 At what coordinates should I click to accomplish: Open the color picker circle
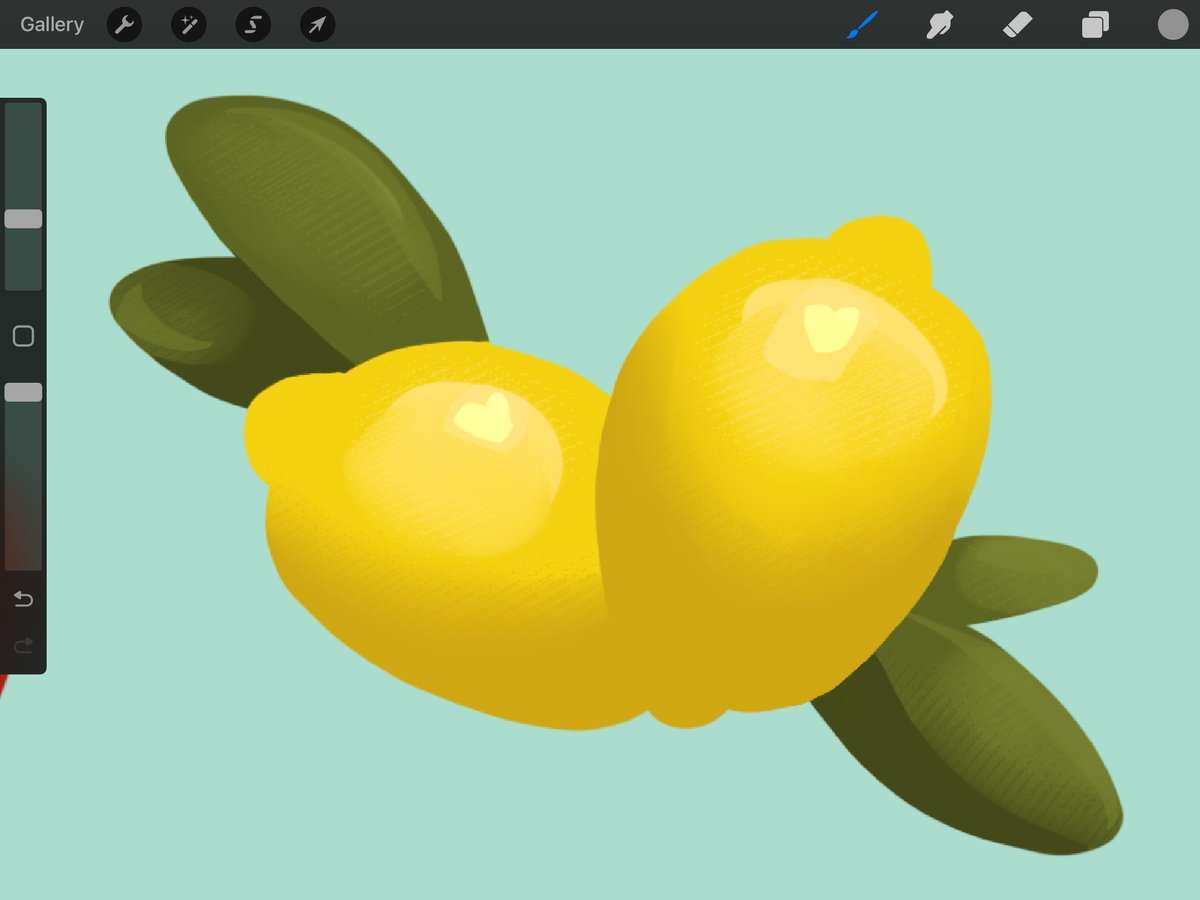click(1172, 25)
